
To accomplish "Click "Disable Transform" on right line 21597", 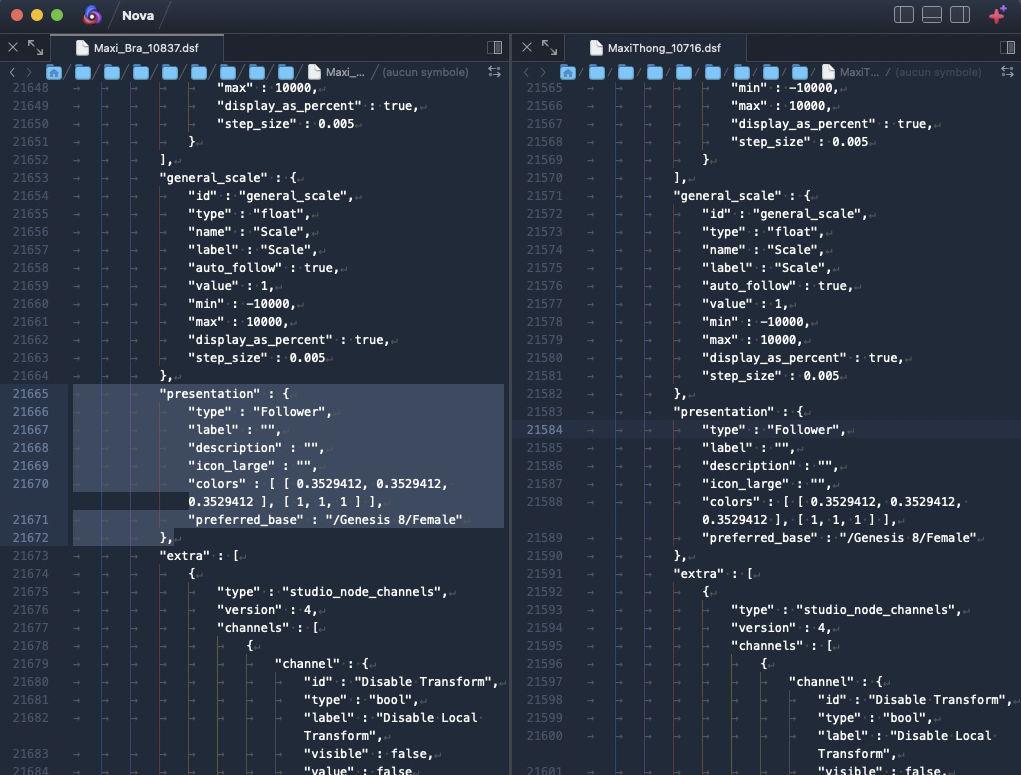I will click(x=937, y=699).
